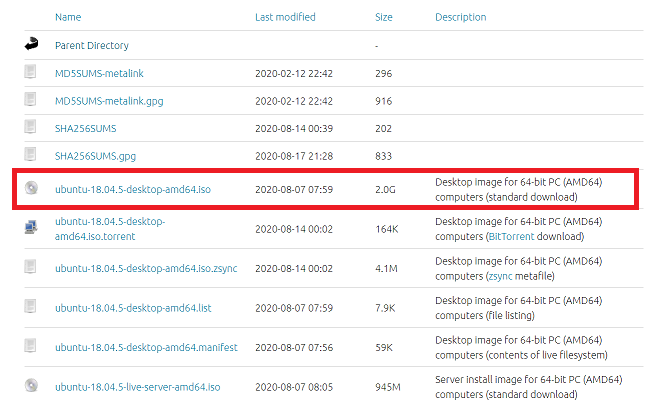Screen dimensions: 655x404
Task: Open the ubuntu-18.04.5-desktop-amd64.iso.torrent link
Action: pyautogui.click(x=110, y=229)
